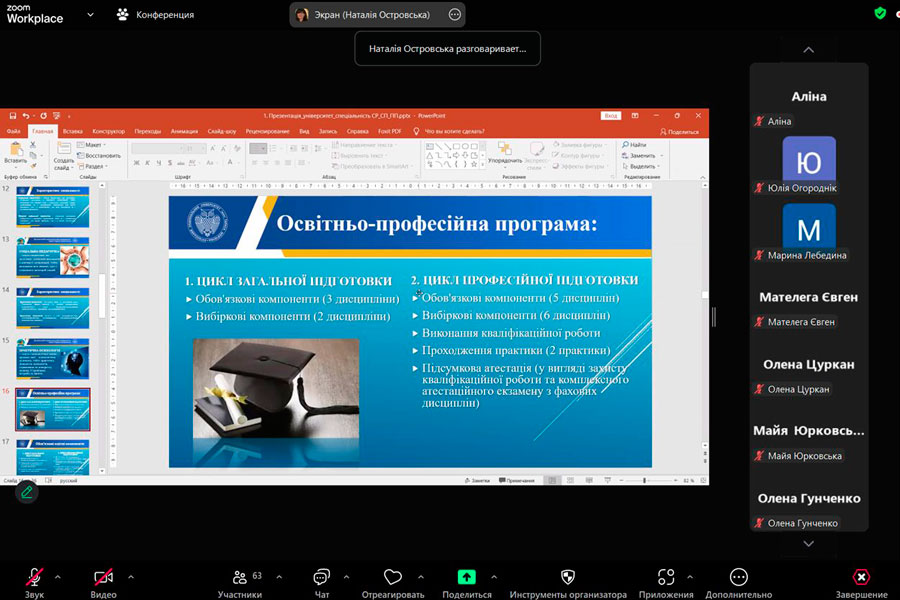Open Инструменты организатора shield icon
The width and height of the screenshot is (900, 600).
[x=567, y=577]
